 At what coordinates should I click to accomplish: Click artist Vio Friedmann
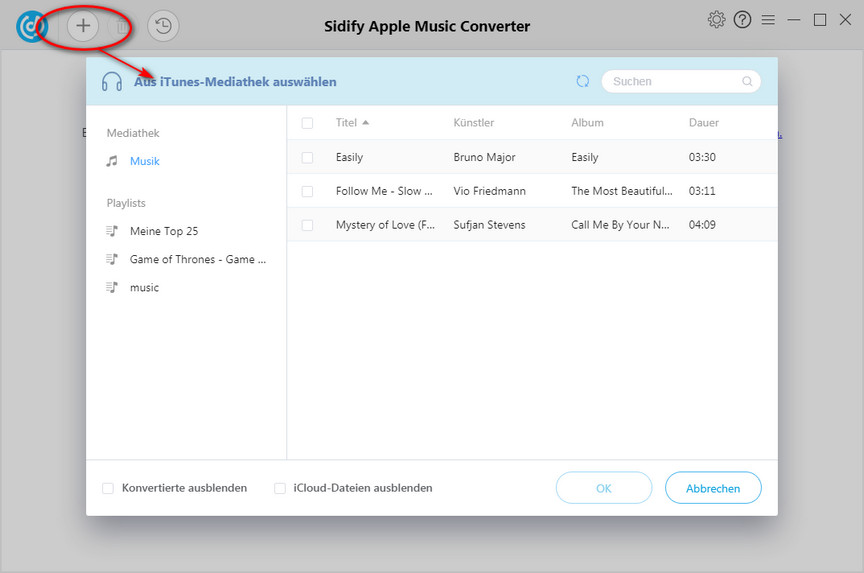[489, 191]
